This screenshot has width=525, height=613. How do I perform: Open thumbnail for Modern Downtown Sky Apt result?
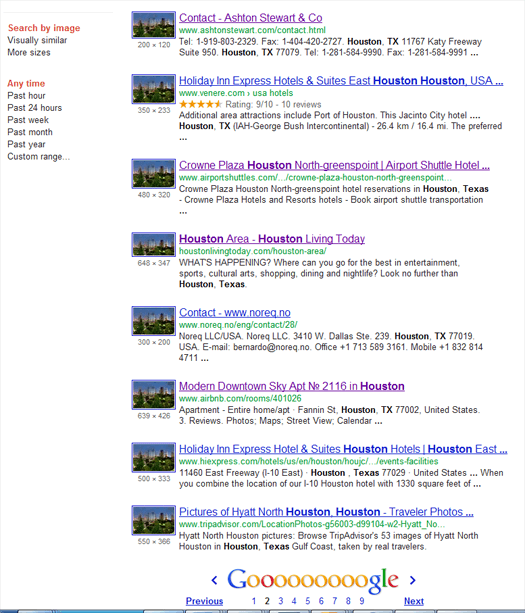coord(154,395)
